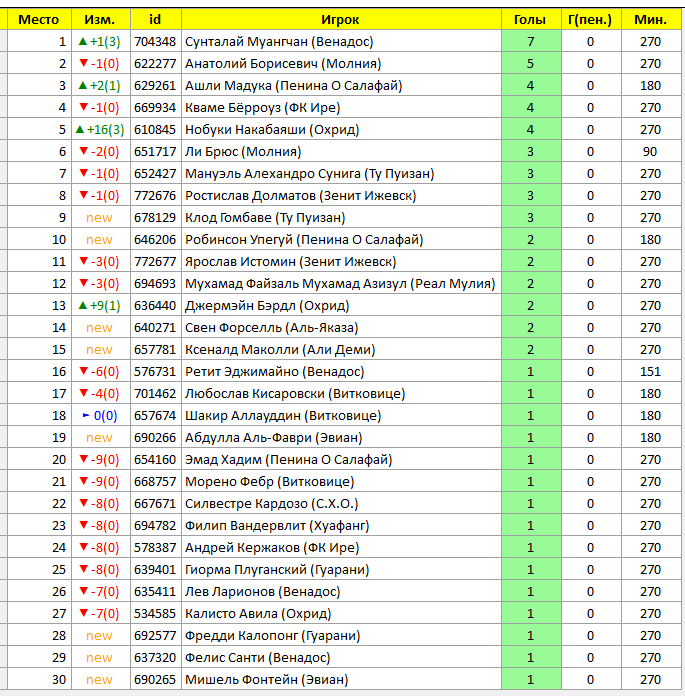The image size is (685, 696).
Task: Select Филип Вандервлит (Хуафанг)
Action: [341, 526]
